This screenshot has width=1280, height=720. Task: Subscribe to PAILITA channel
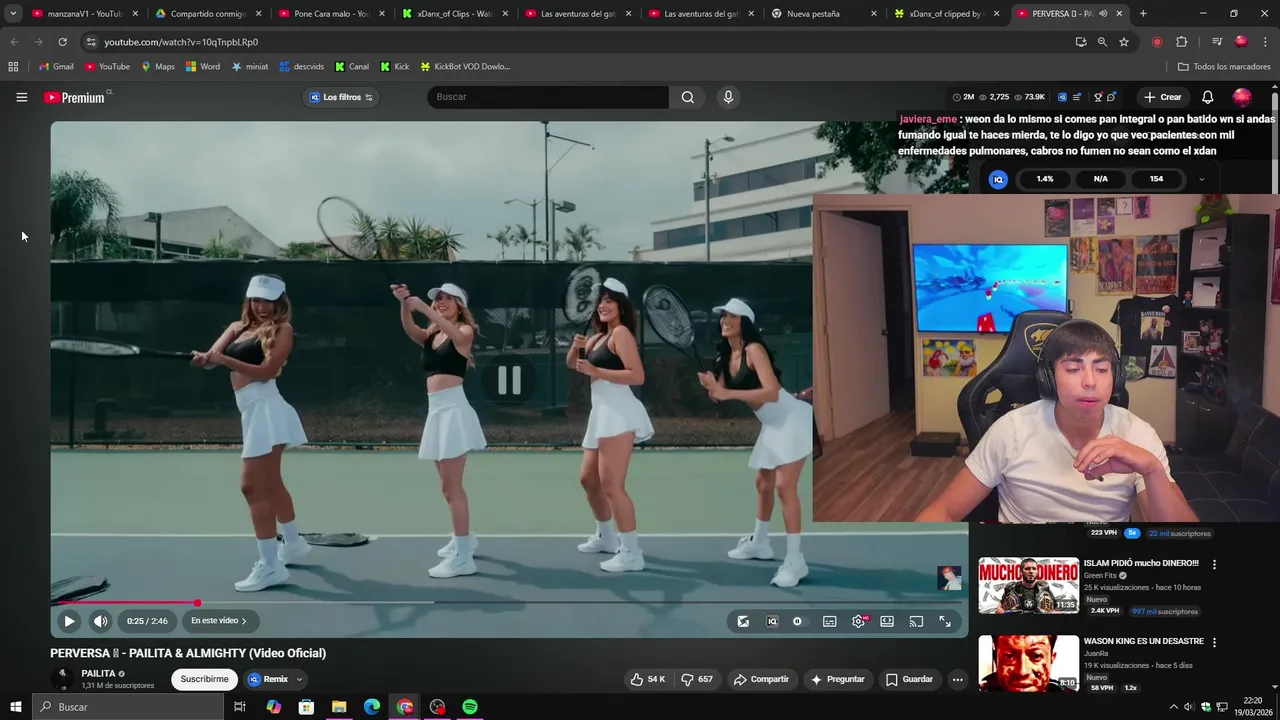pos(204,679)
